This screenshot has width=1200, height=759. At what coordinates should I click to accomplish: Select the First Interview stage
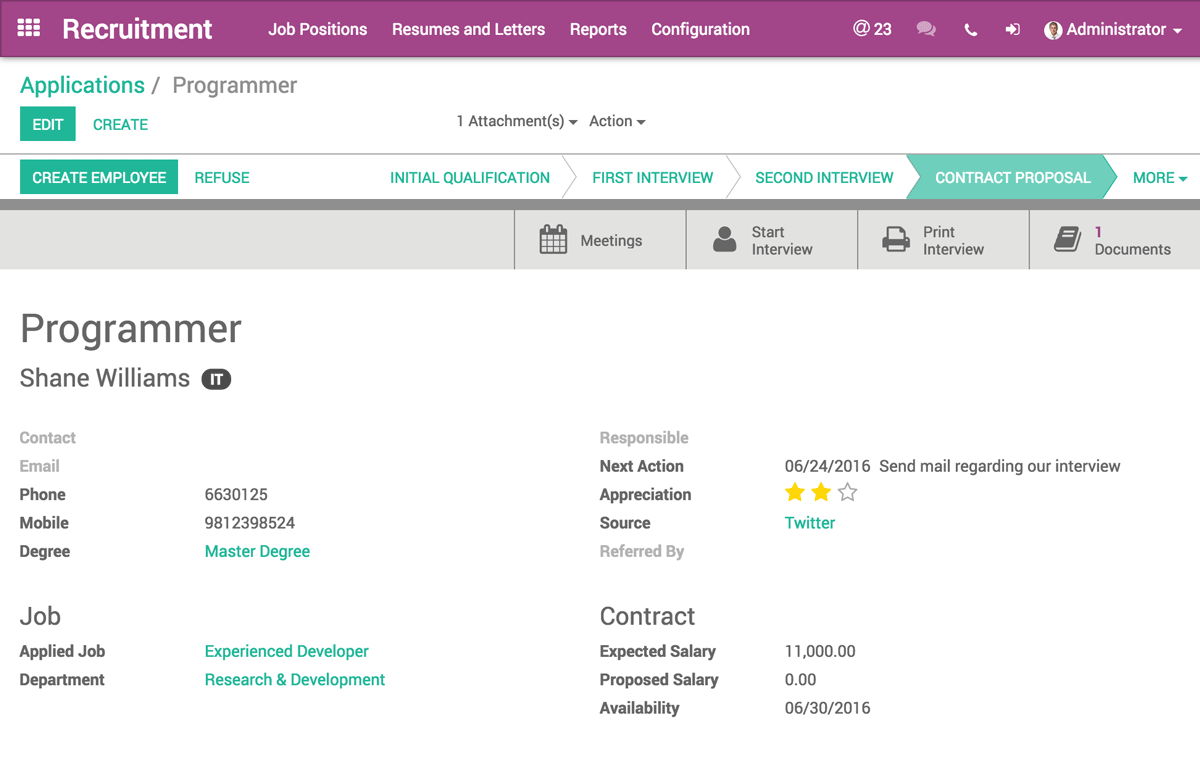pos(652,178)
